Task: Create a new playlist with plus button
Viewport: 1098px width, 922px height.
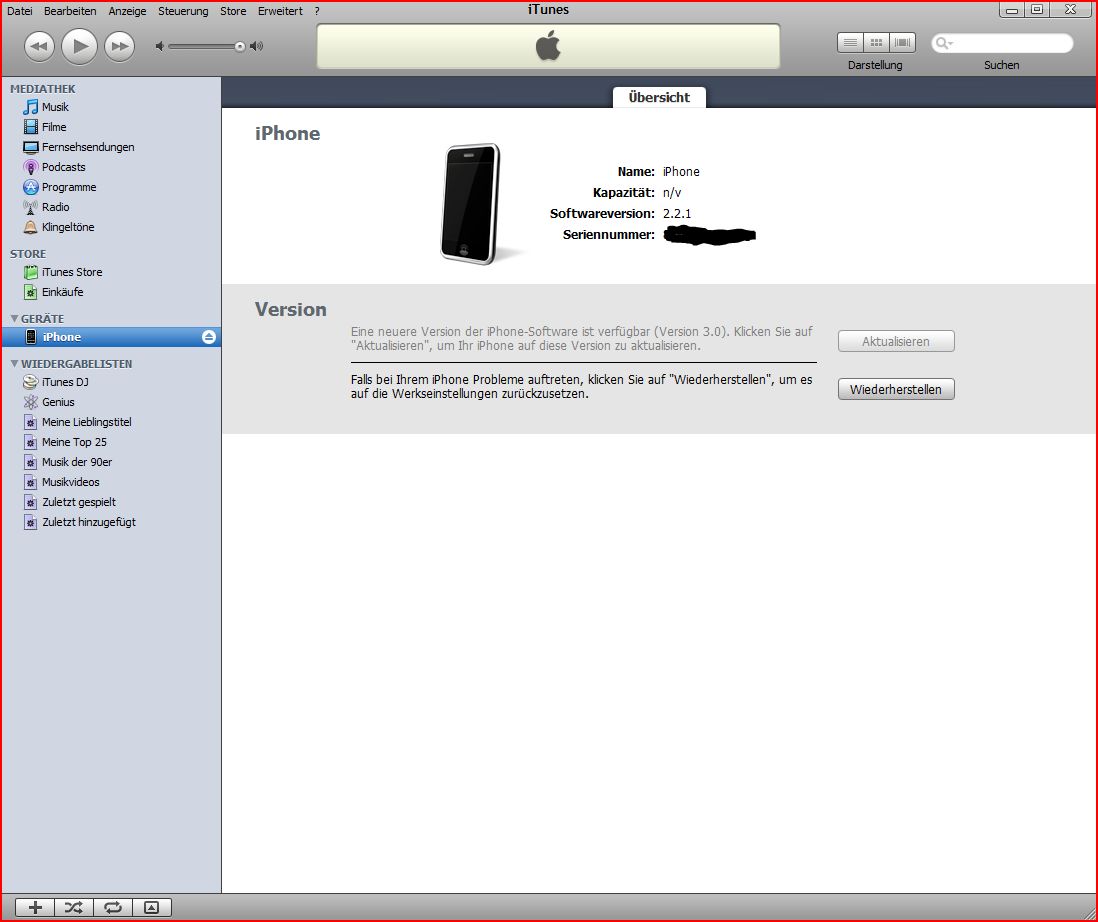Action: [35, 907]
